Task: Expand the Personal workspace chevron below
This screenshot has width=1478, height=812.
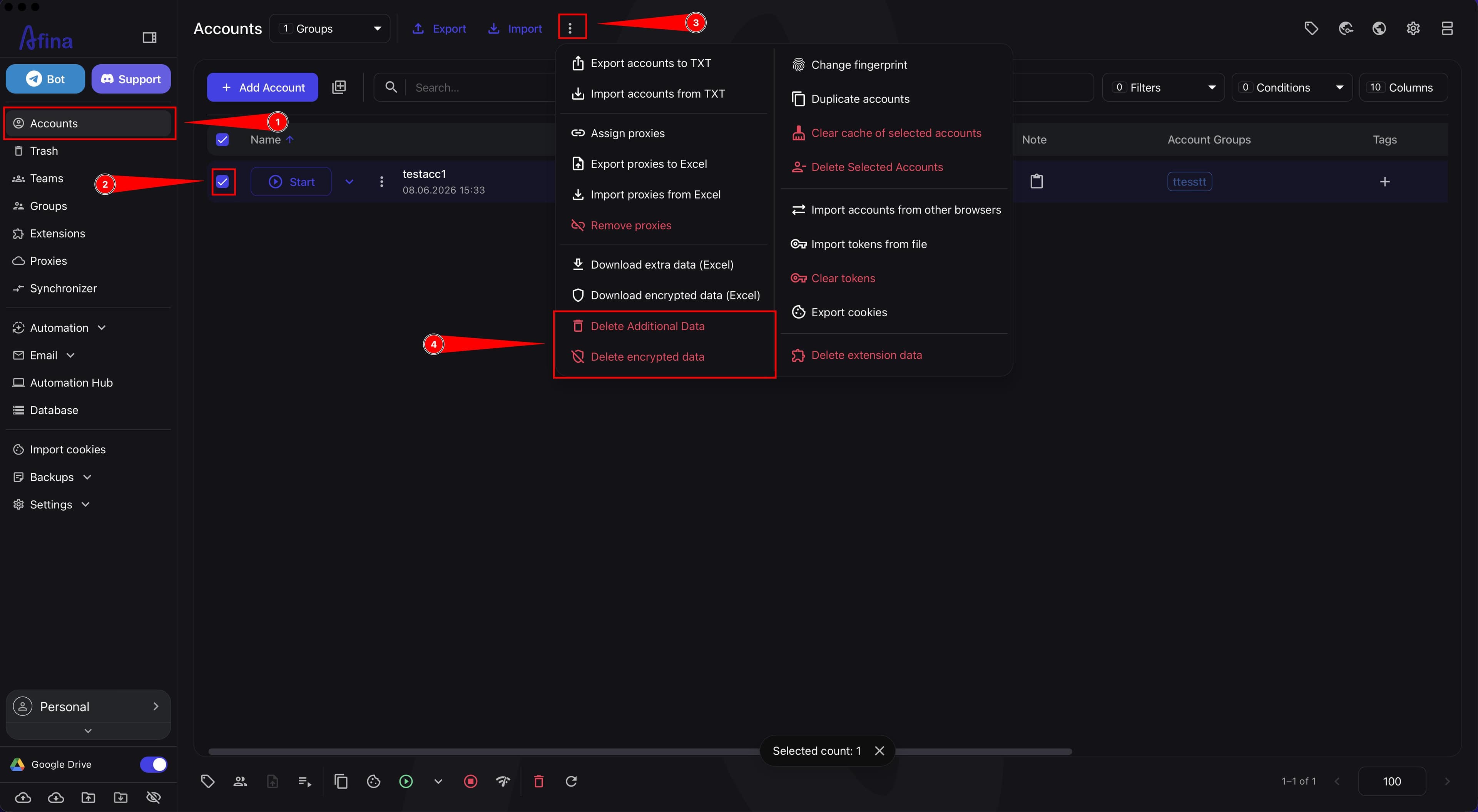Action: tap(88, 730)
